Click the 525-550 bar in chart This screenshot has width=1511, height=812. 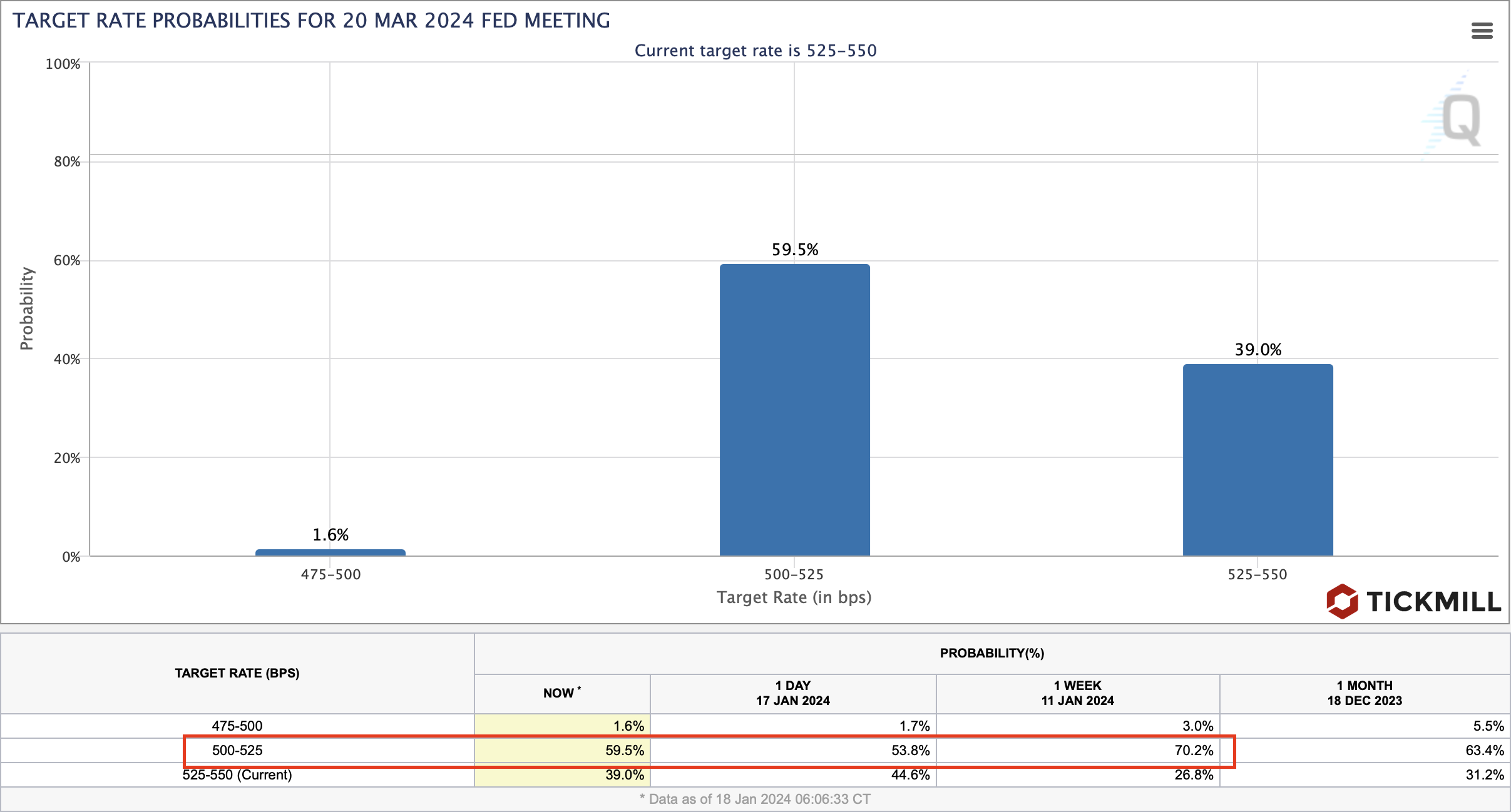tap(1257, 460)
